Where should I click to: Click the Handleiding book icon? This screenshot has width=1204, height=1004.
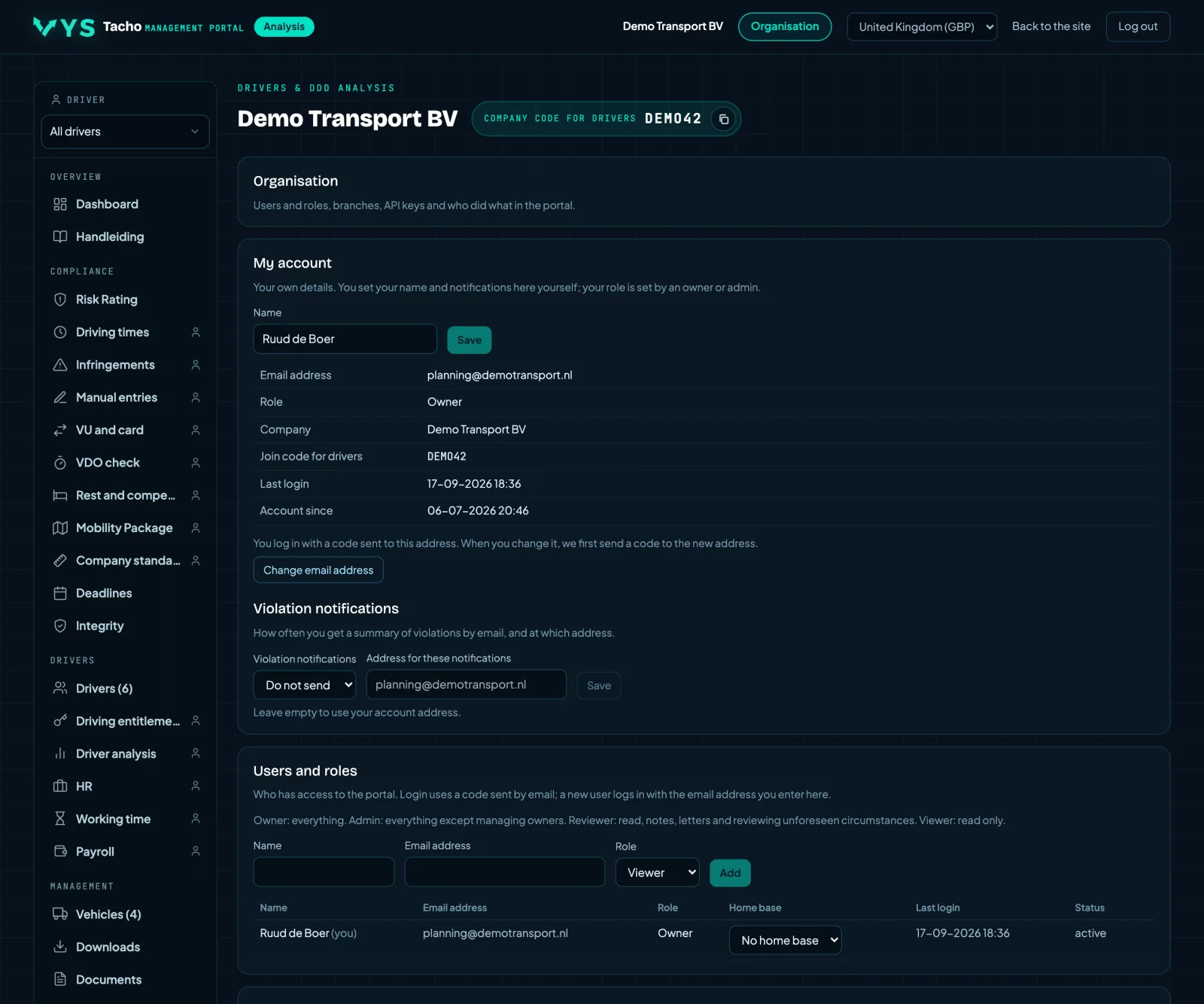coord(60,236)
